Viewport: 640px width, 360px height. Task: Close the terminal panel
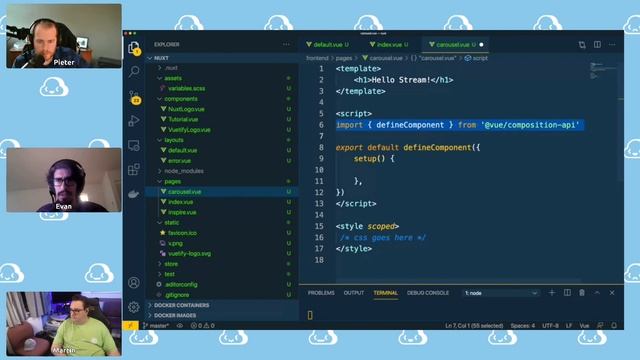(612, 293)
